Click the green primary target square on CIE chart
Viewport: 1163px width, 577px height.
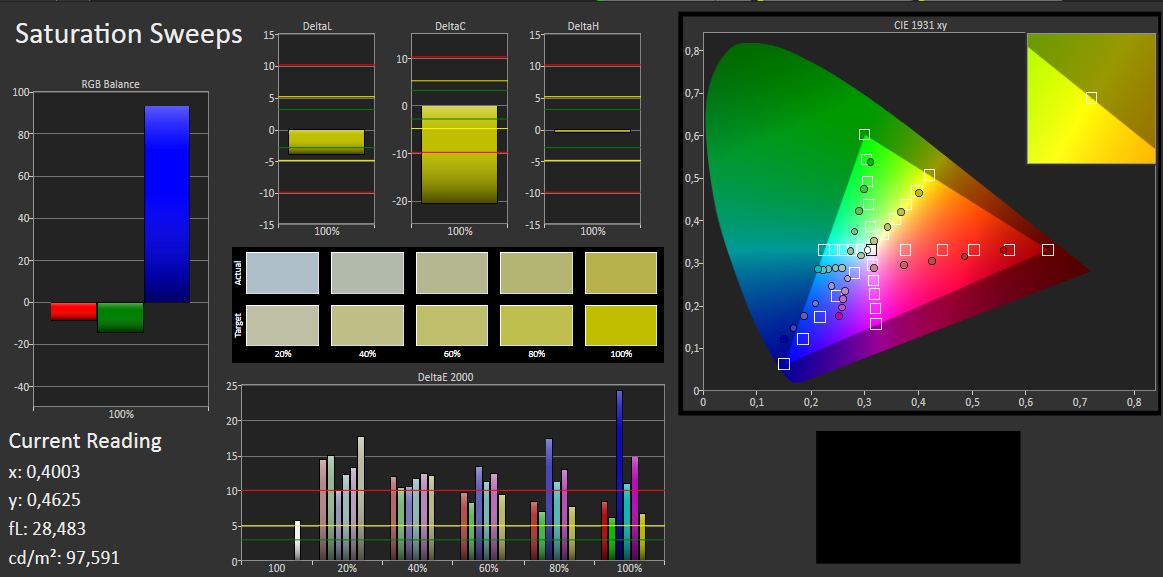click(x=864, y=134)
